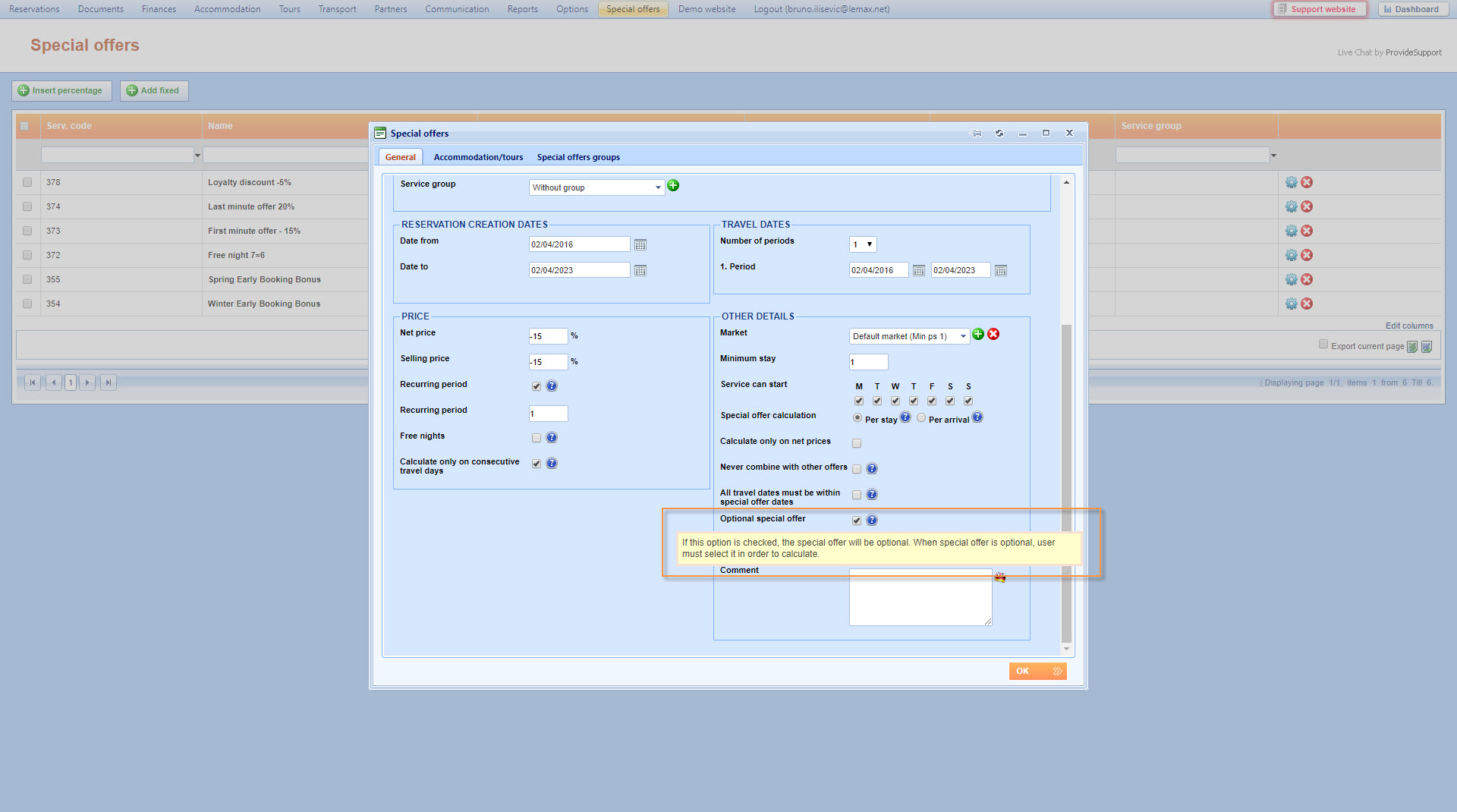
Task: Click OK button in dialog
Action: [x=1037, y=671]
